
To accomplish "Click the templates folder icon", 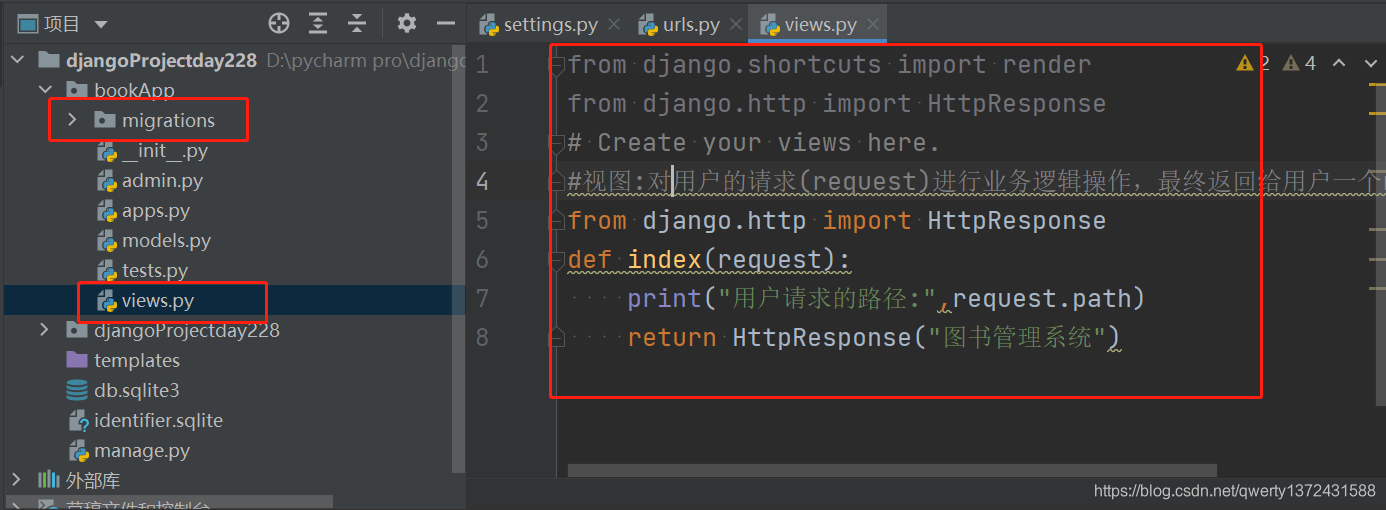I will (x=77, y=360).
